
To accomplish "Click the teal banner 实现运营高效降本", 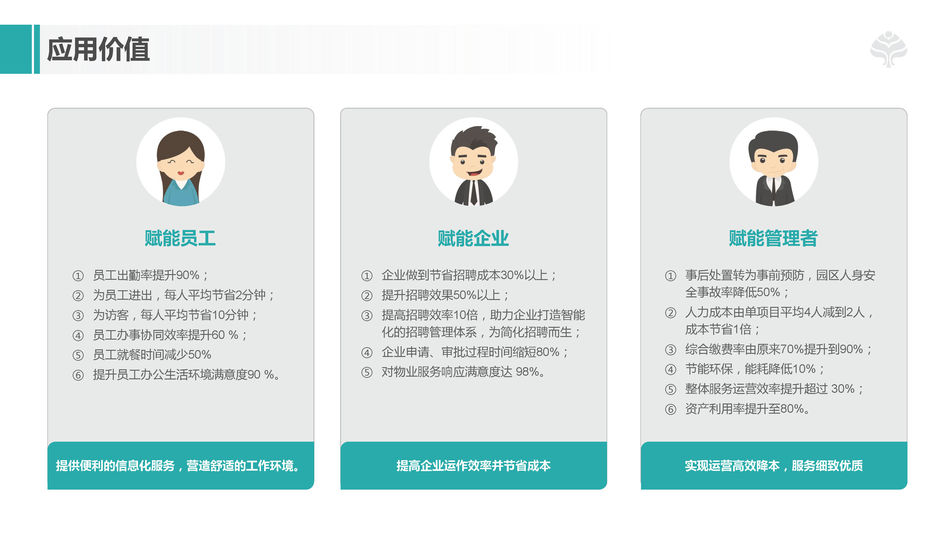I will [774, 466].
